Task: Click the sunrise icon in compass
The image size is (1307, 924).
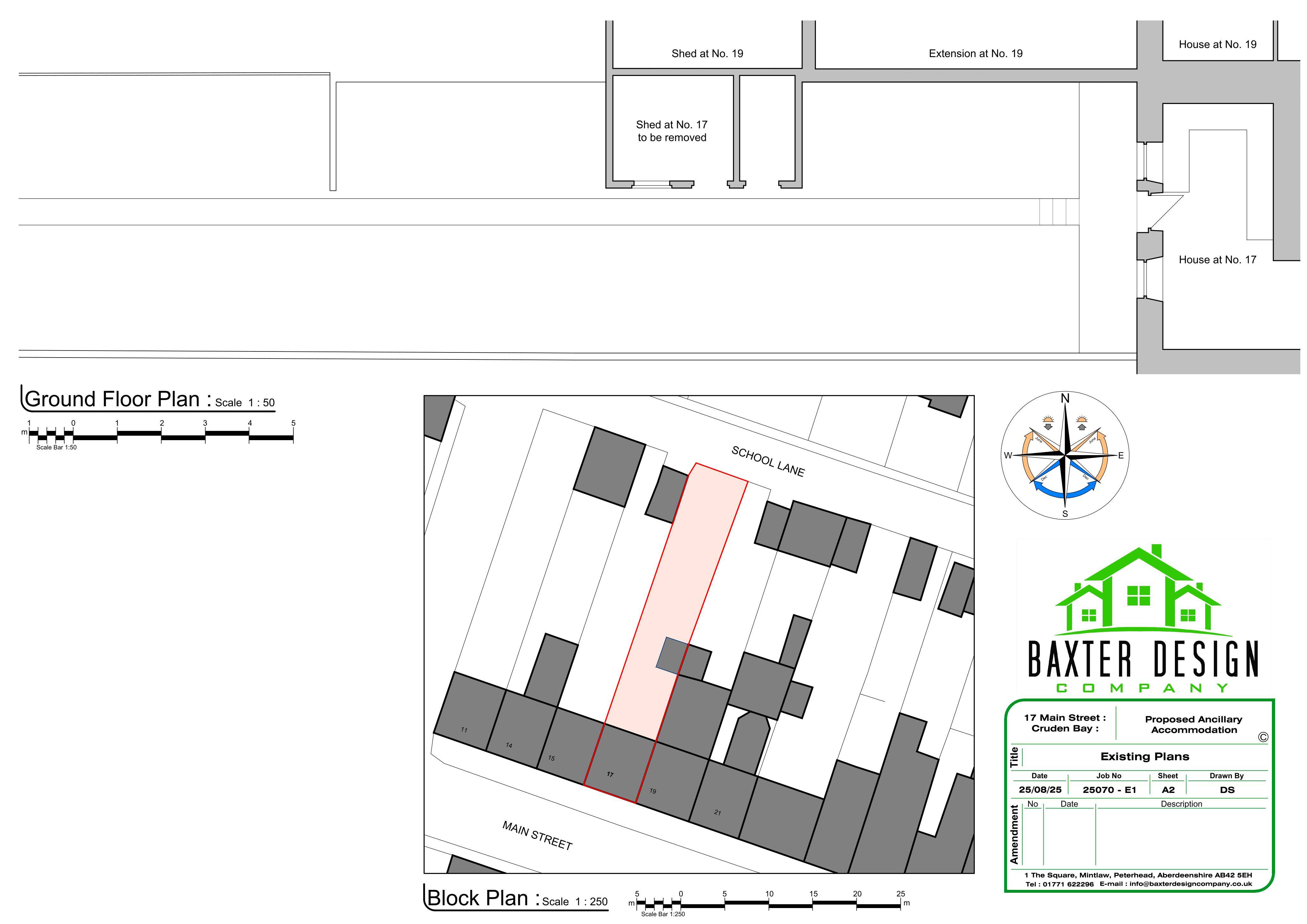Action: point(1082,422)
